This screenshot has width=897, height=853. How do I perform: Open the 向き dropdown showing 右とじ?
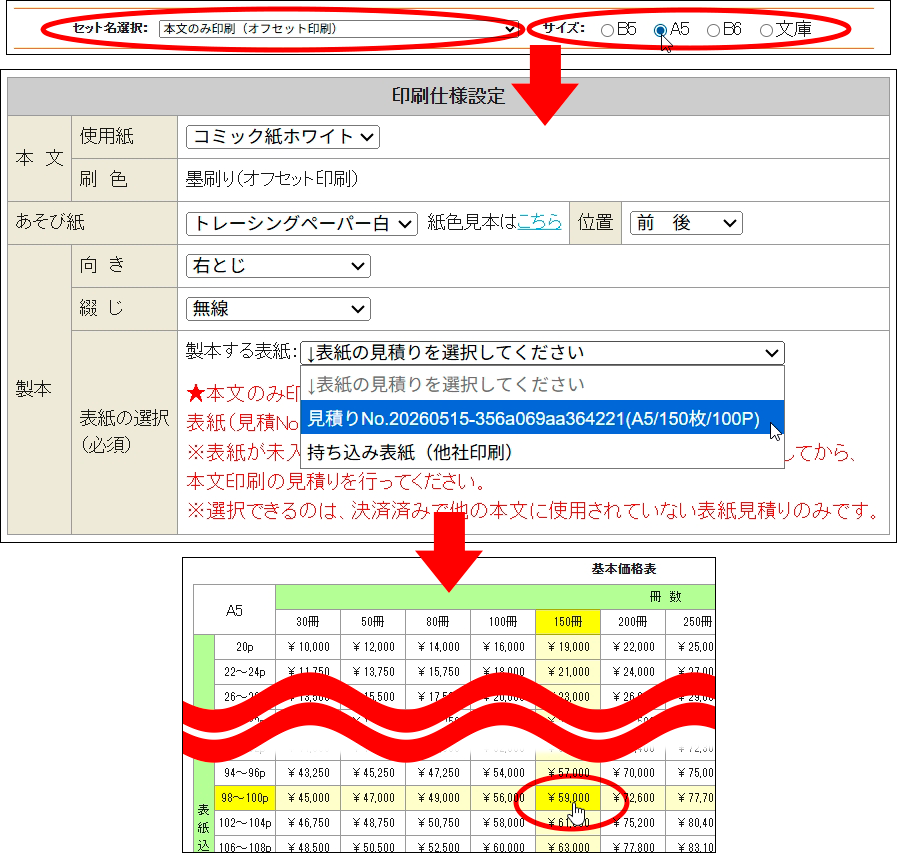click(x=278, y=266)
